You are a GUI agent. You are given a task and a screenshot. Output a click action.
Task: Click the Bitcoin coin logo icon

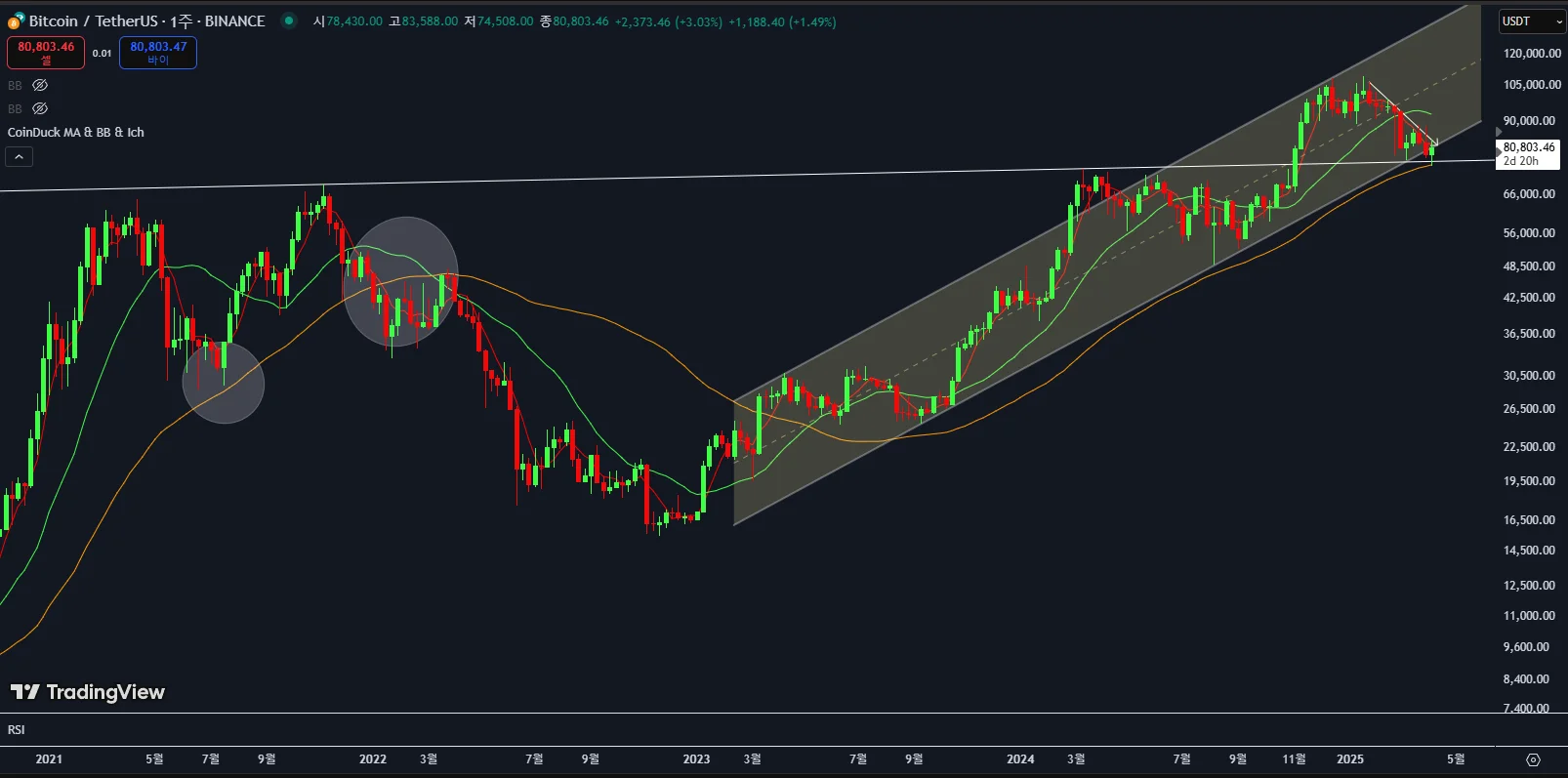[x=16, y=20]
